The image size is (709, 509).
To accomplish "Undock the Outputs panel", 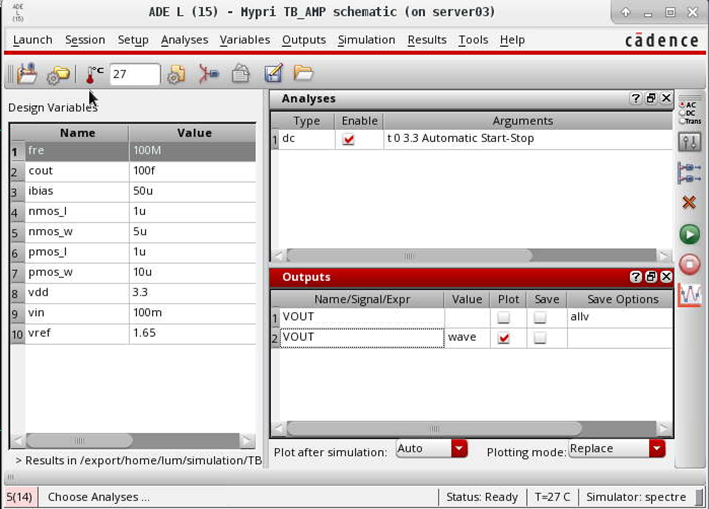I will click(651, 277).
